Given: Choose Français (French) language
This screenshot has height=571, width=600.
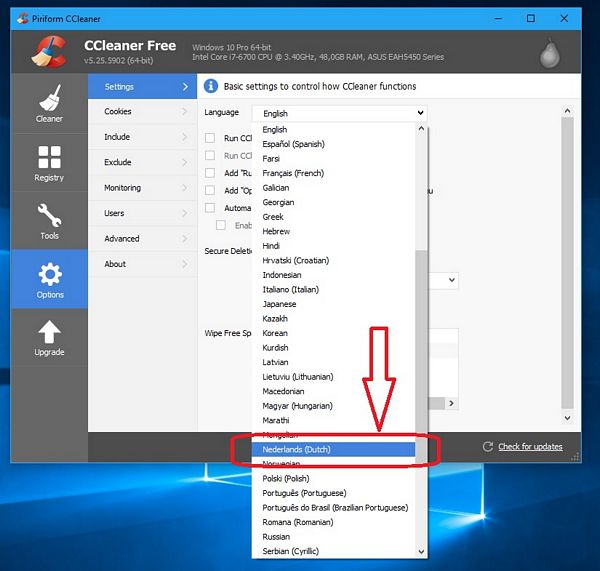Looking at the screenshot, I should point(333,173).
